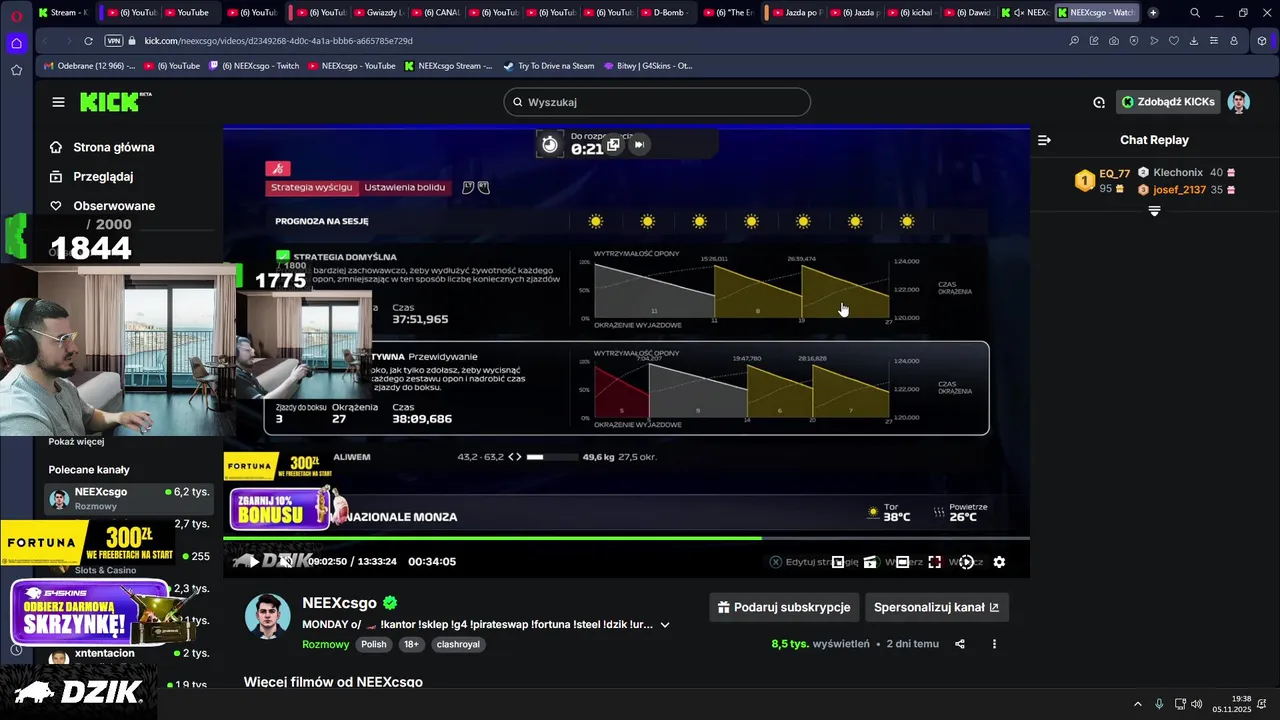Open the browser tab search icon

[1195, 13]
